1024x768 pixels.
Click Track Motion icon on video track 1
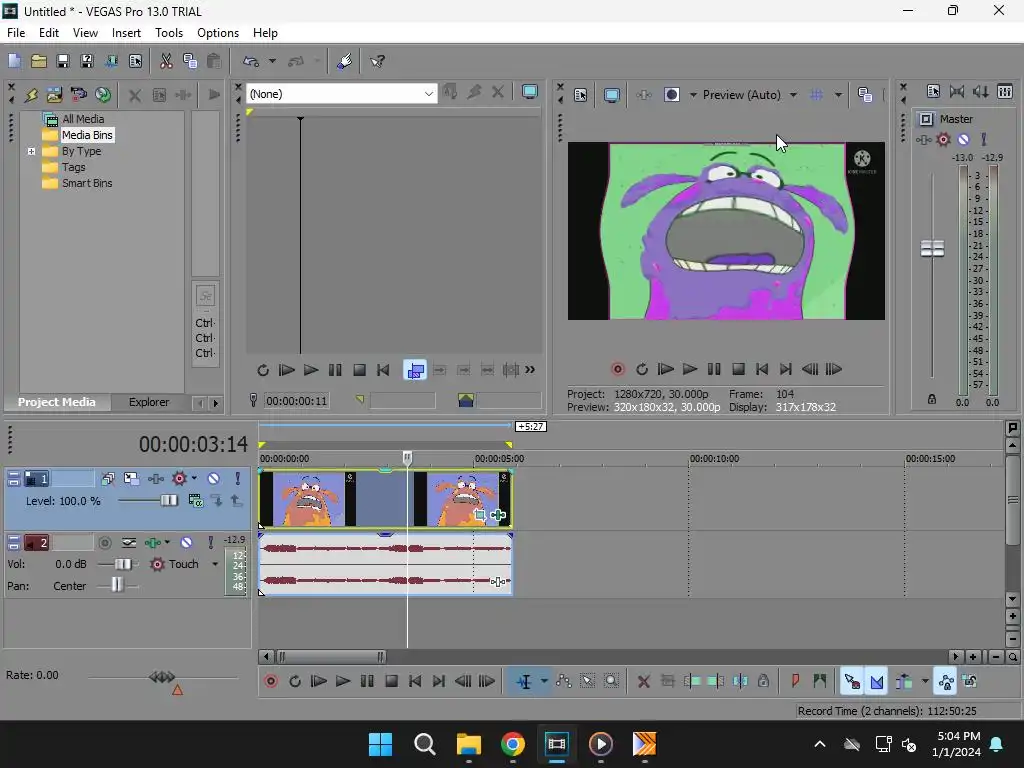[x=131, y=479]
